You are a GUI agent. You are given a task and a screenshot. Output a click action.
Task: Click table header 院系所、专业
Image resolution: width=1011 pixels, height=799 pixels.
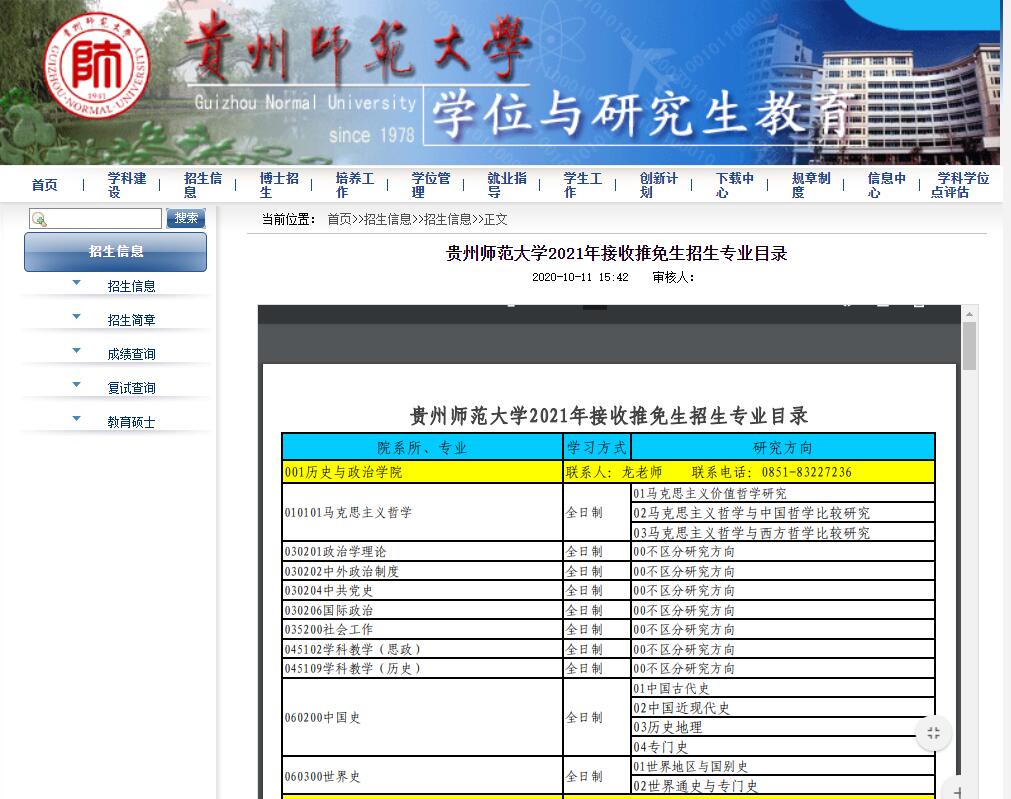click(422, 448)
